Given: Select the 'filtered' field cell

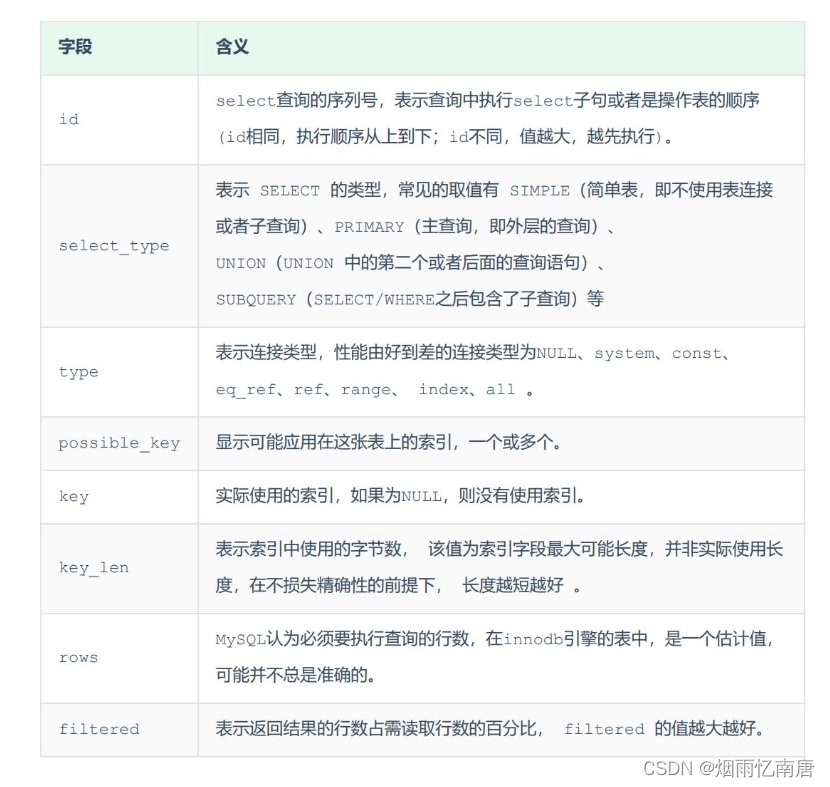Looking at the screenshot, I should coord(120,730).
